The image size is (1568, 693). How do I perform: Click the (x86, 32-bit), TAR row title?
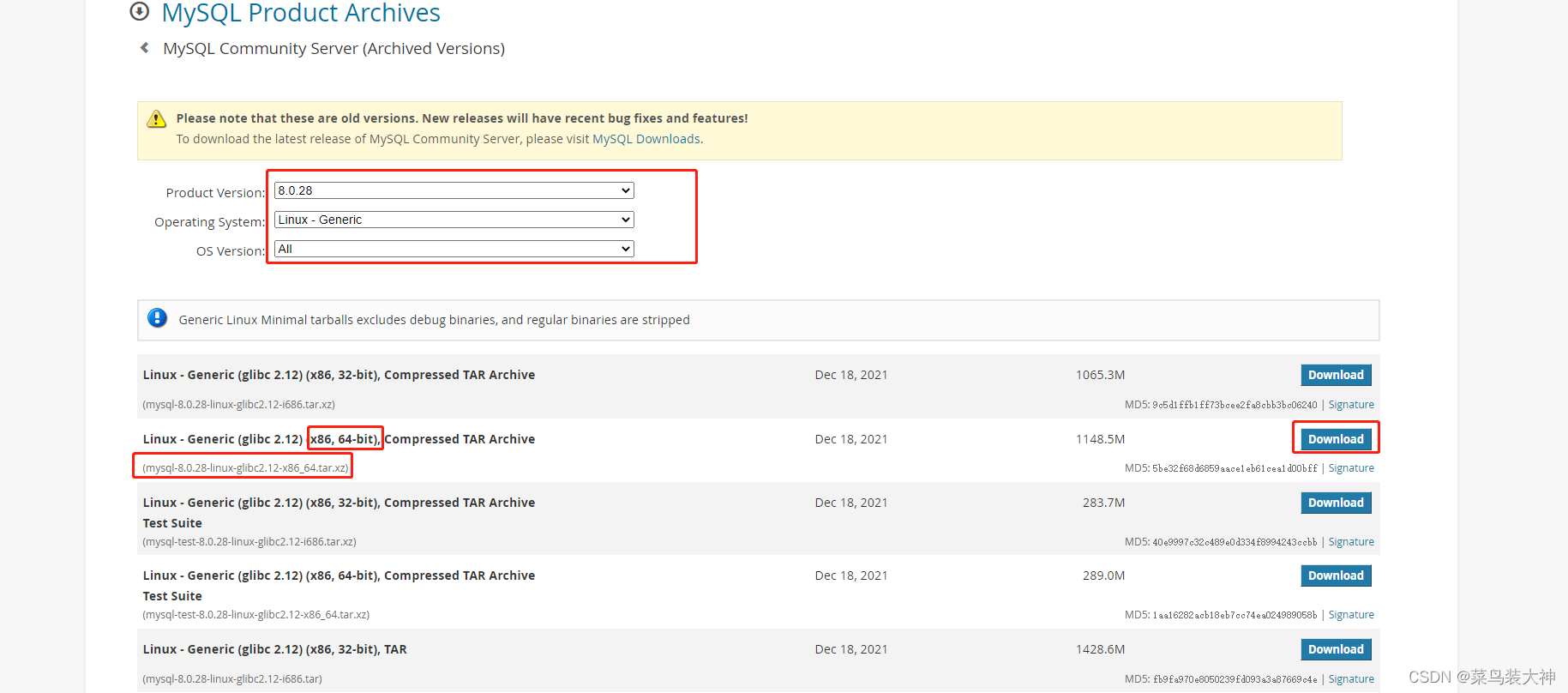(274, 649)
